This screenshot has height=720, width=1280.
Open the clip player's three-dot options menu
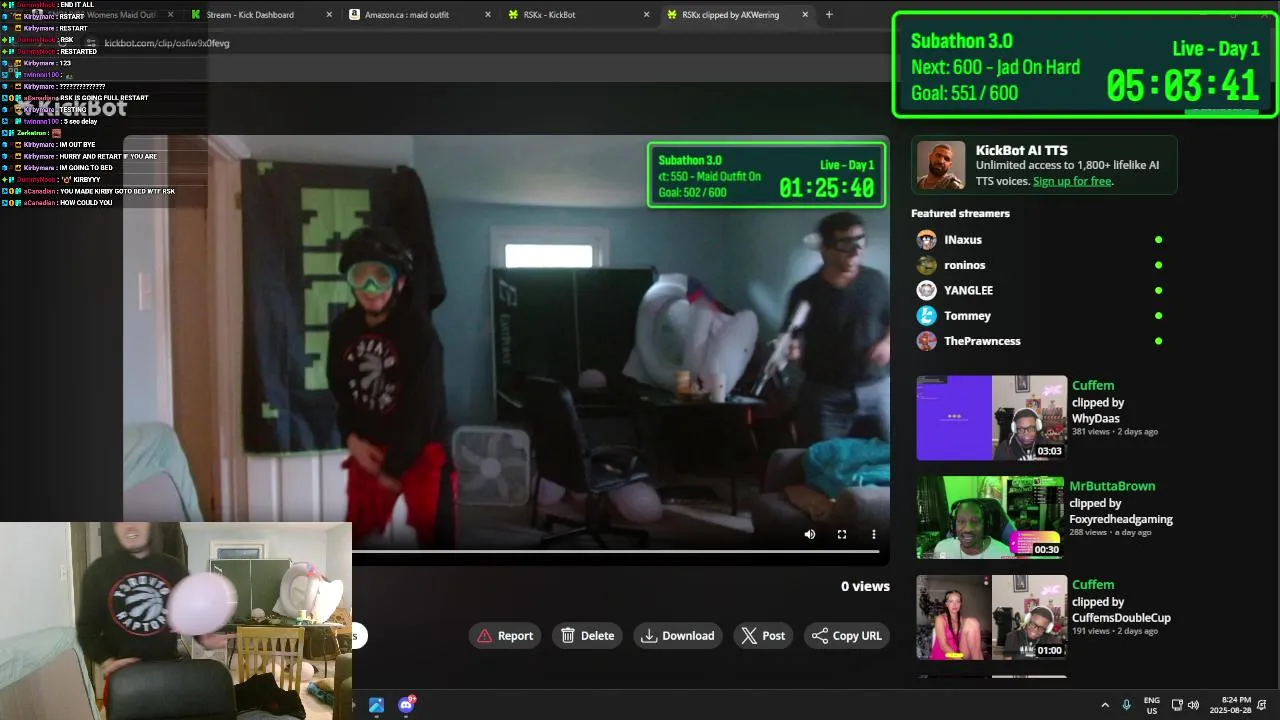click(873, 535)
